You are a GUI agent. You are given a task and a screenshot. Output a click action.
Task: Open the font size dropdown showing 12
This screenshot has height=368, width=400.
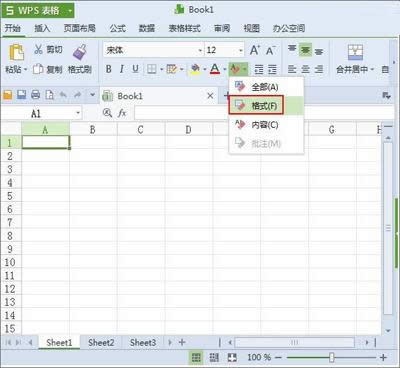click(x=241, y=51)
